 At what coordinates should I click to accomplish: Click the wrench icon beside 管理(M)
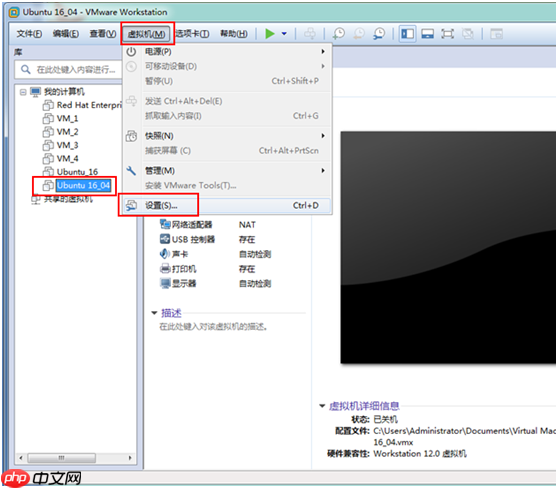(131, 170)
